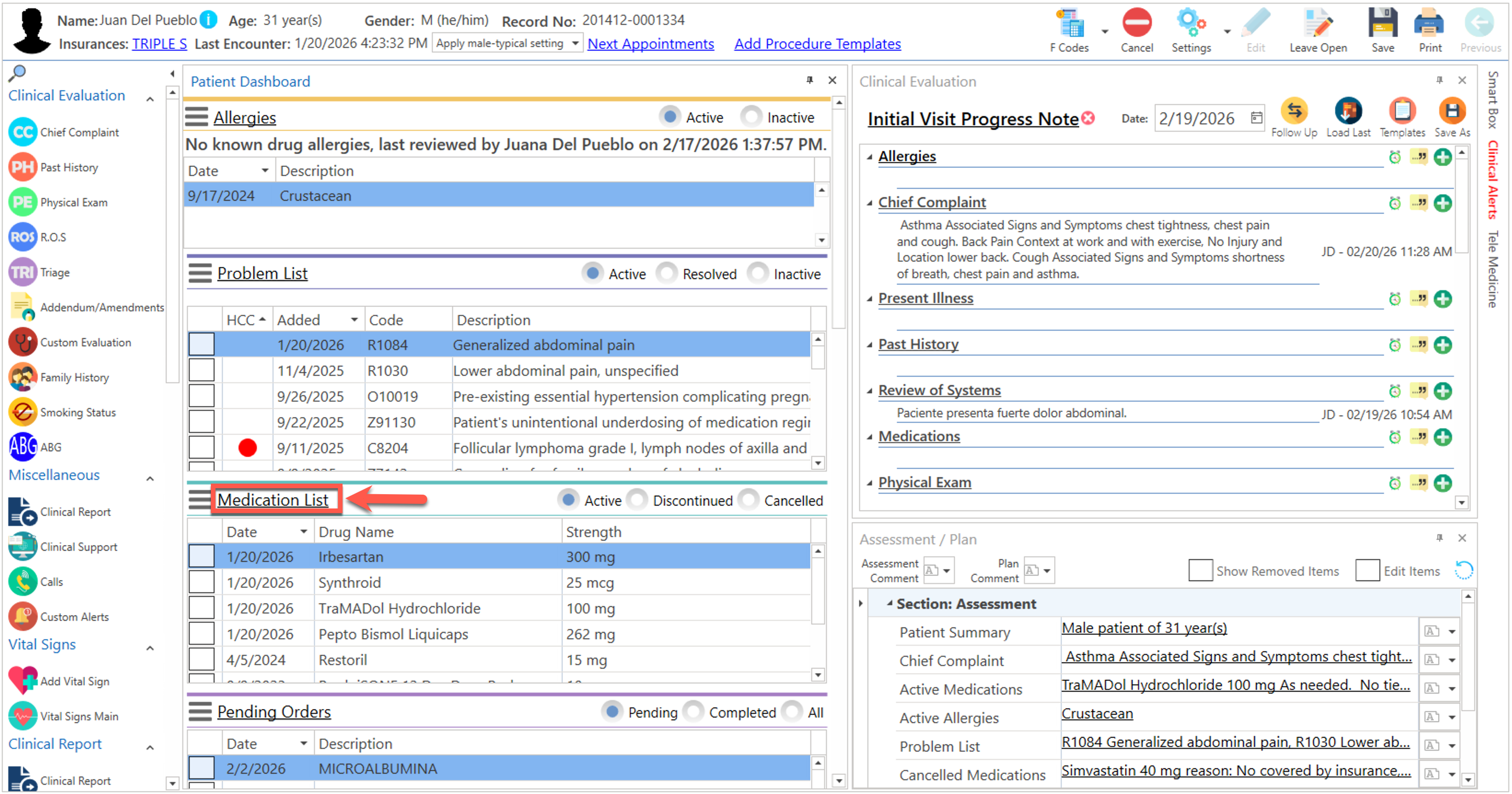This screenshot has height=794, width=1512.
Task: Open the Clinical Alerts side tab
Action: 1493,180
